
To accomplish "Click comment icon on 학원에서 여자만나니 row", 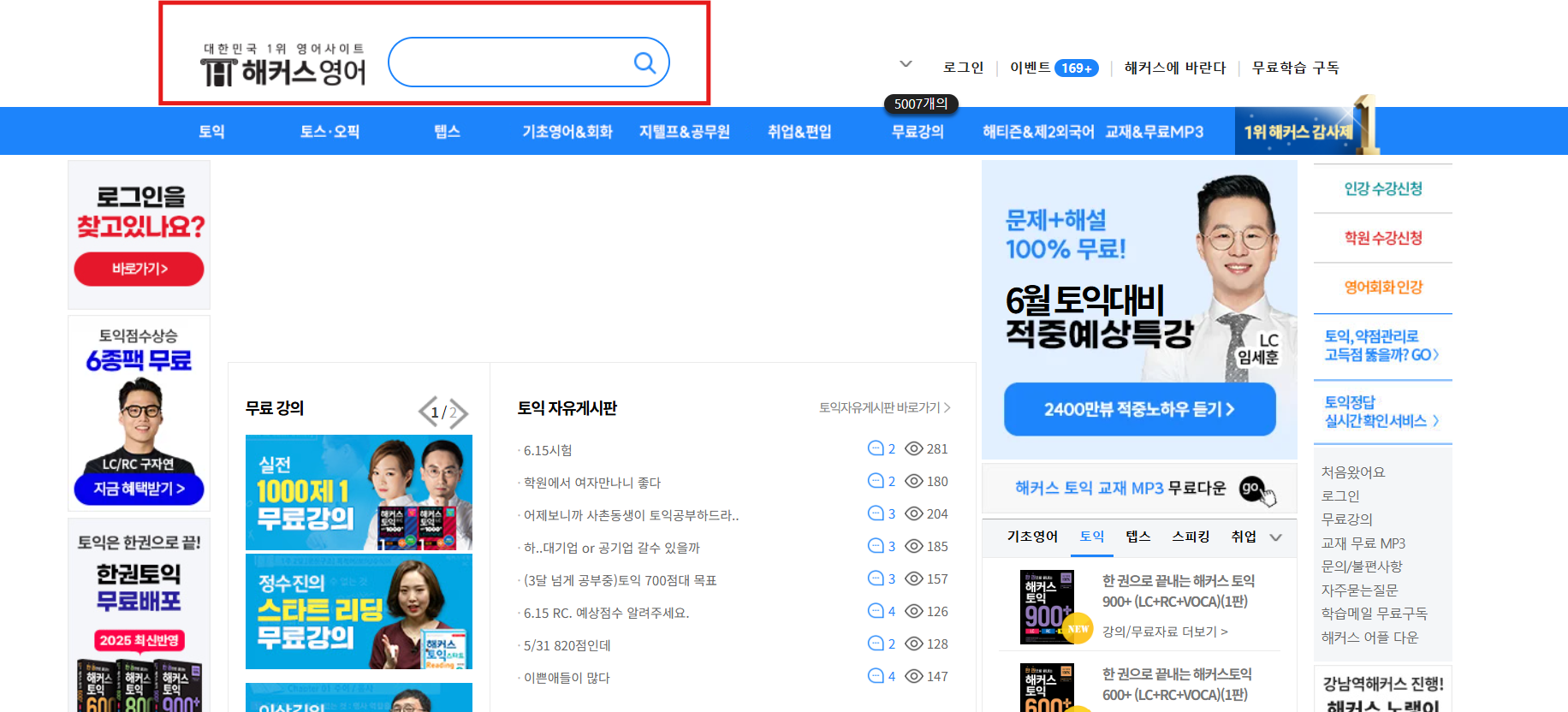I will (x=876, y=480).
